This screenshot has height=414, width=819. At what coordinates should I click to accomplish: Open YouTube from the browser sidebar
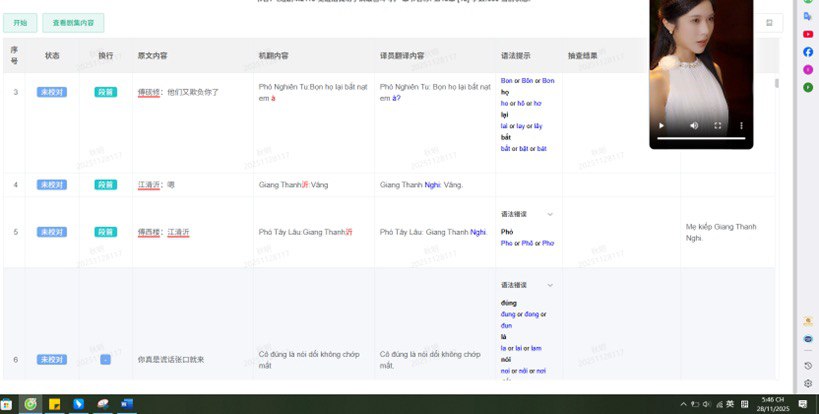coord(808,34)
